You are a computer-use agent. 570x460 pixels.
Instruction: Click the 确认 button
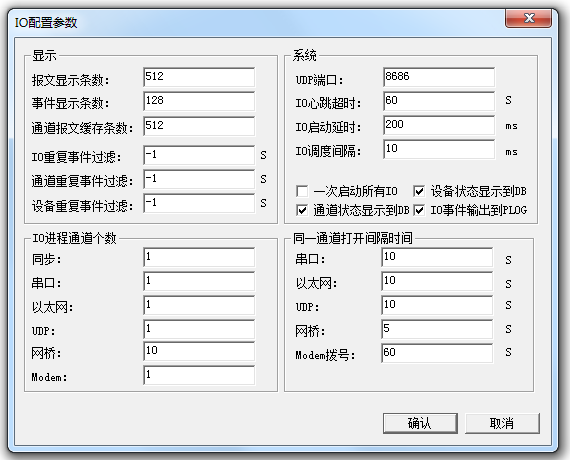[x=420, y=423]
